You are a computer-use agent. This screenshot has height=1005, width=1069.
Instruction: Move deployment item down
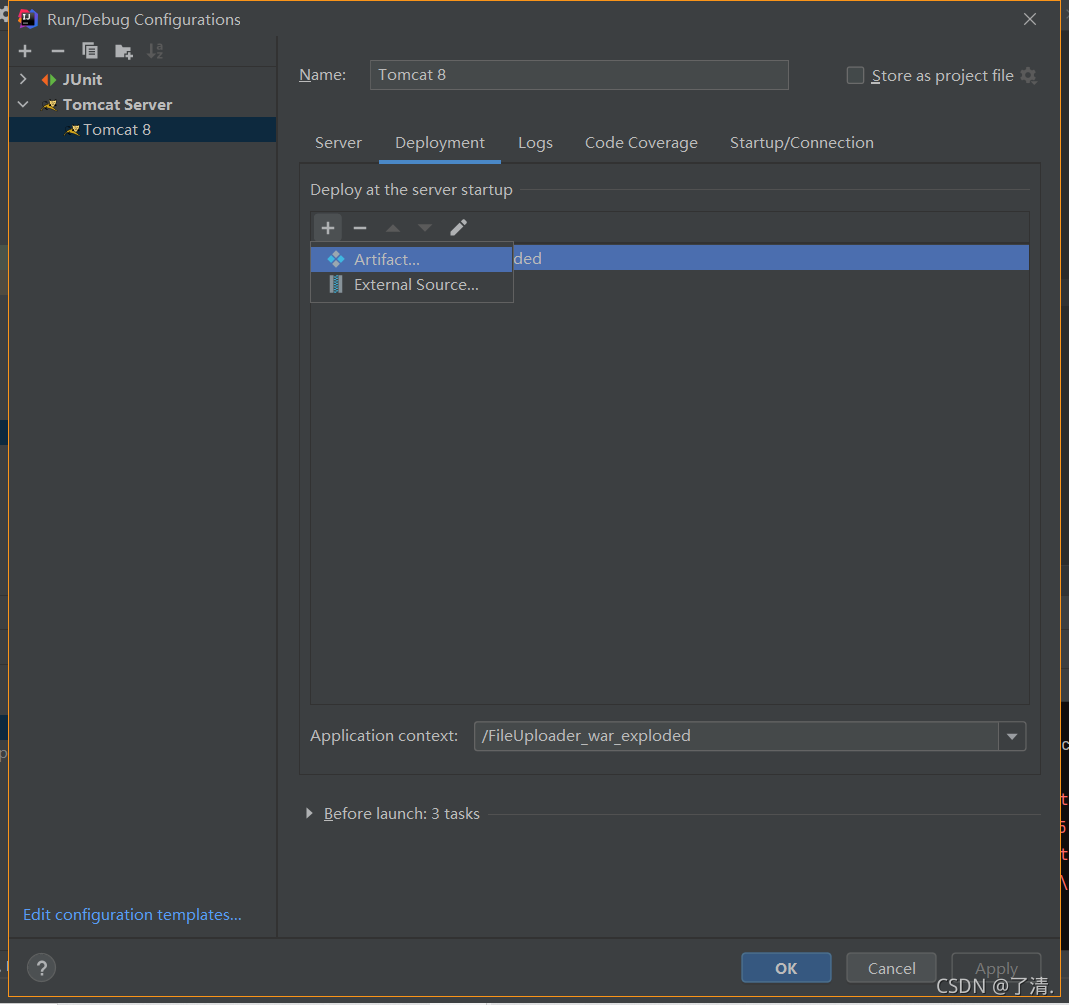coord(425,228)
